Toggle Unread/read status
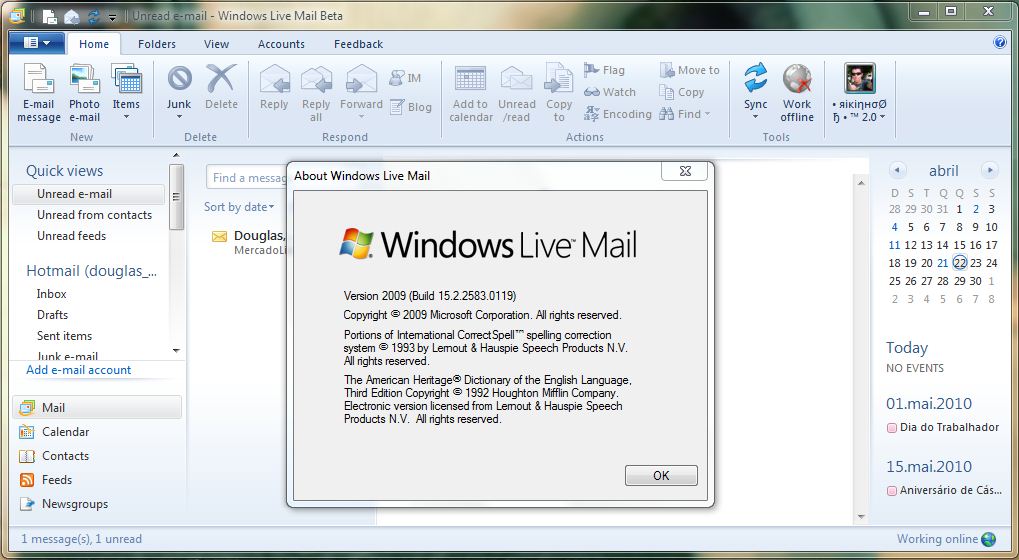The image size is (1019, 560). click(x=517, y=93)
